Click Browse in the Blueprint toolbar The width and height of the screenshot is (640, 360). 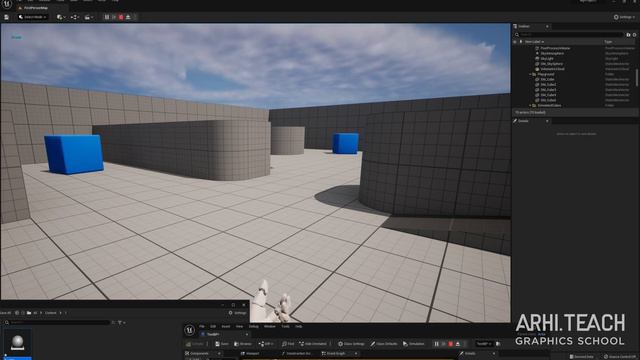coord(243,344)
